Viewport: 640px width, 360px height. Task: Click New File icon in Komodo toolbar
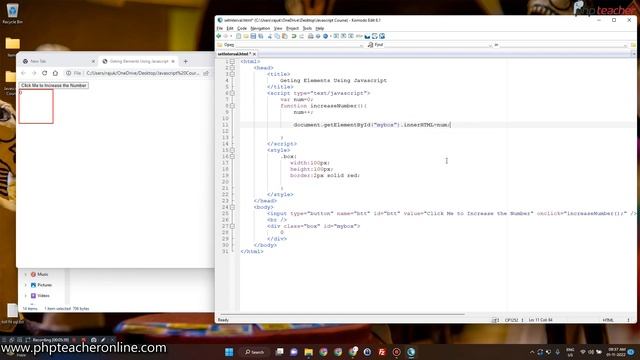(x=239, y=36)
